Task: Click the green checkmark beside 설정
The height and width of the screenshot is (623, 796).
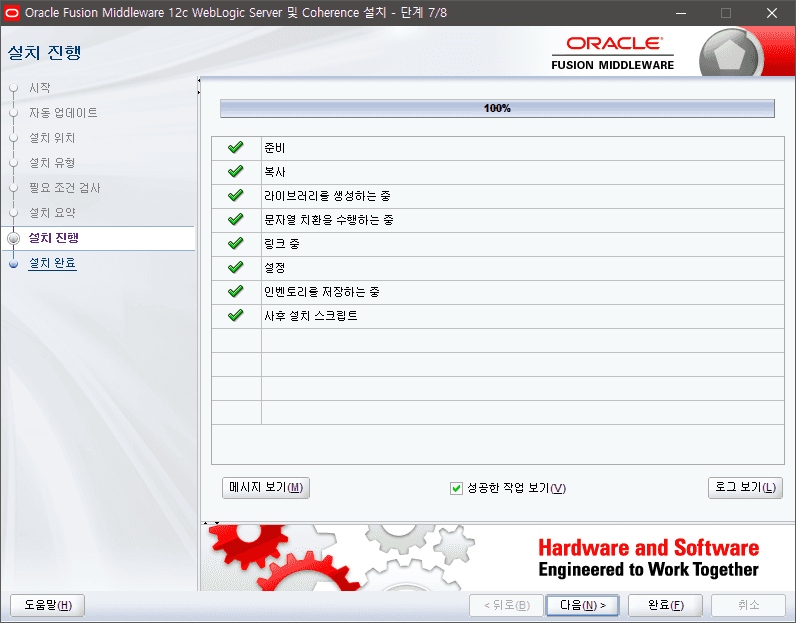Action: tap(236, 268)
